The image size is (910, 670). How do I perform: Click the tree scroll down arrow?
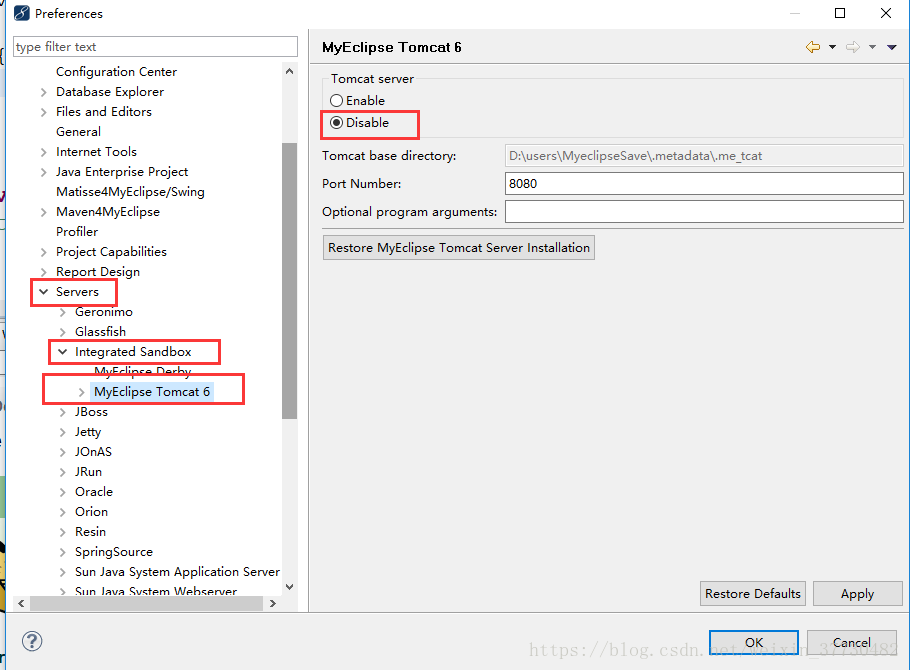290,587
